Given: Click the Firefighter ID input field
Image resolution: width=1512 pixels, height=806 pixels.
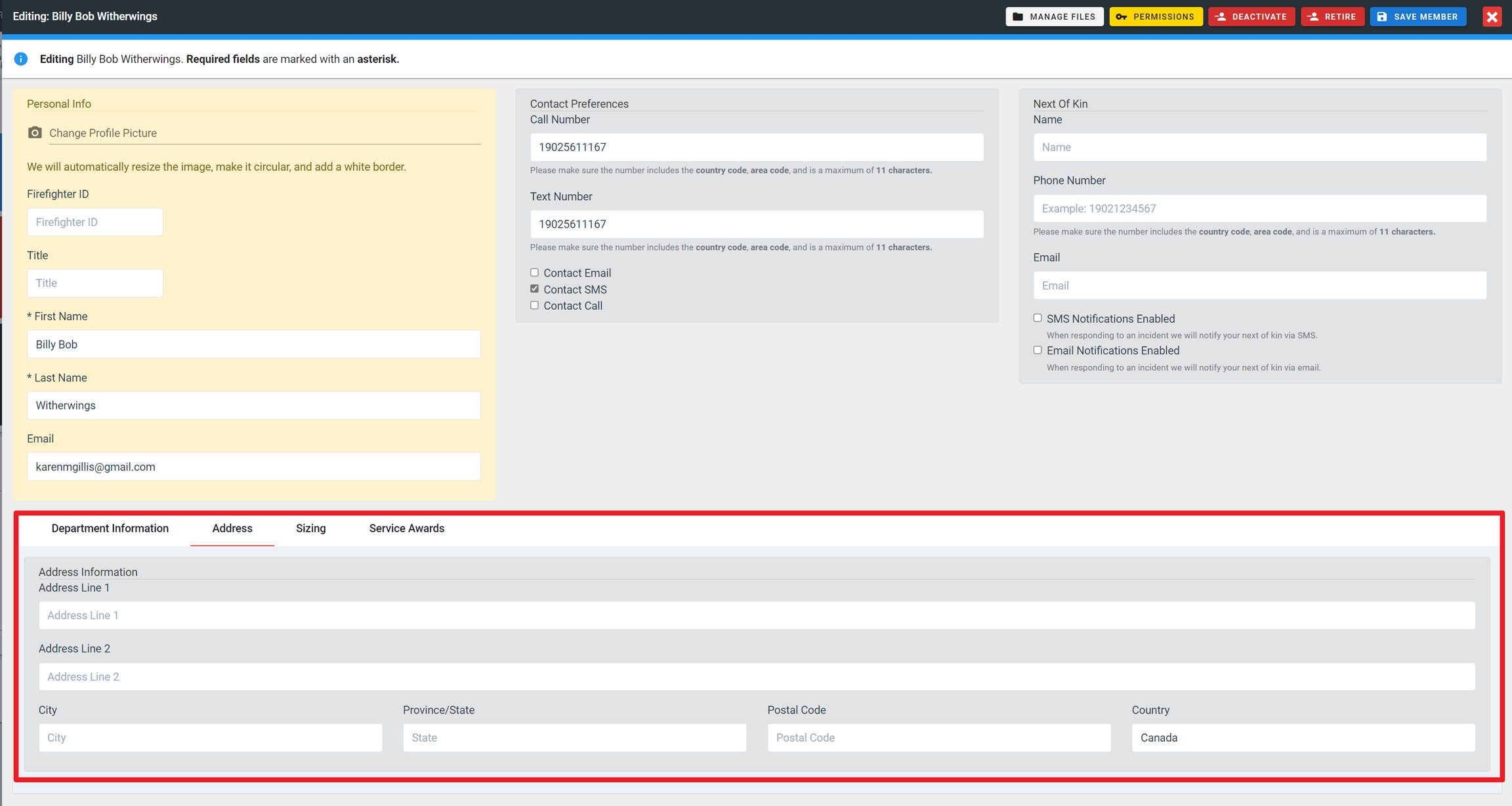Looking at the screenshot, I should tap(94, 223).
